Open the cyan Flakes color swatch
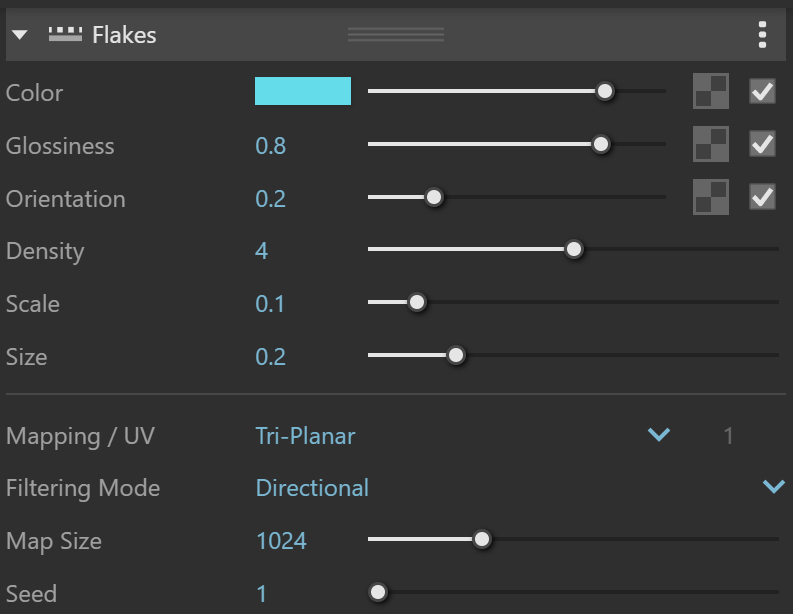This screenshot has height=614, width=793. (x=302, y=91)
